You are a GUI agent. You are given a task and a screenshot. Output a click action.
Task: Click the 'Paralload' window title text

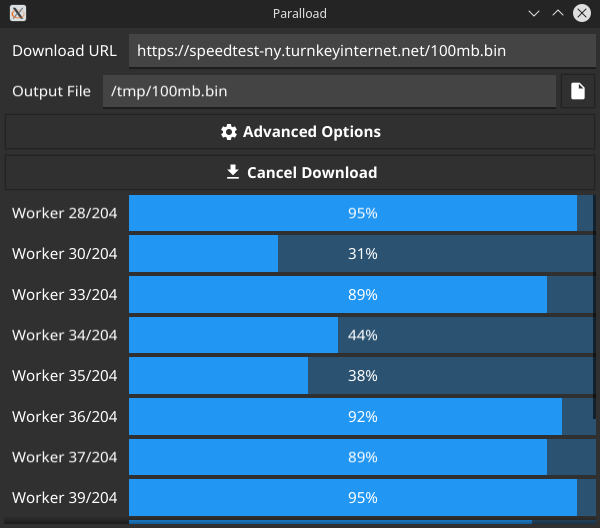coord(300,13)
